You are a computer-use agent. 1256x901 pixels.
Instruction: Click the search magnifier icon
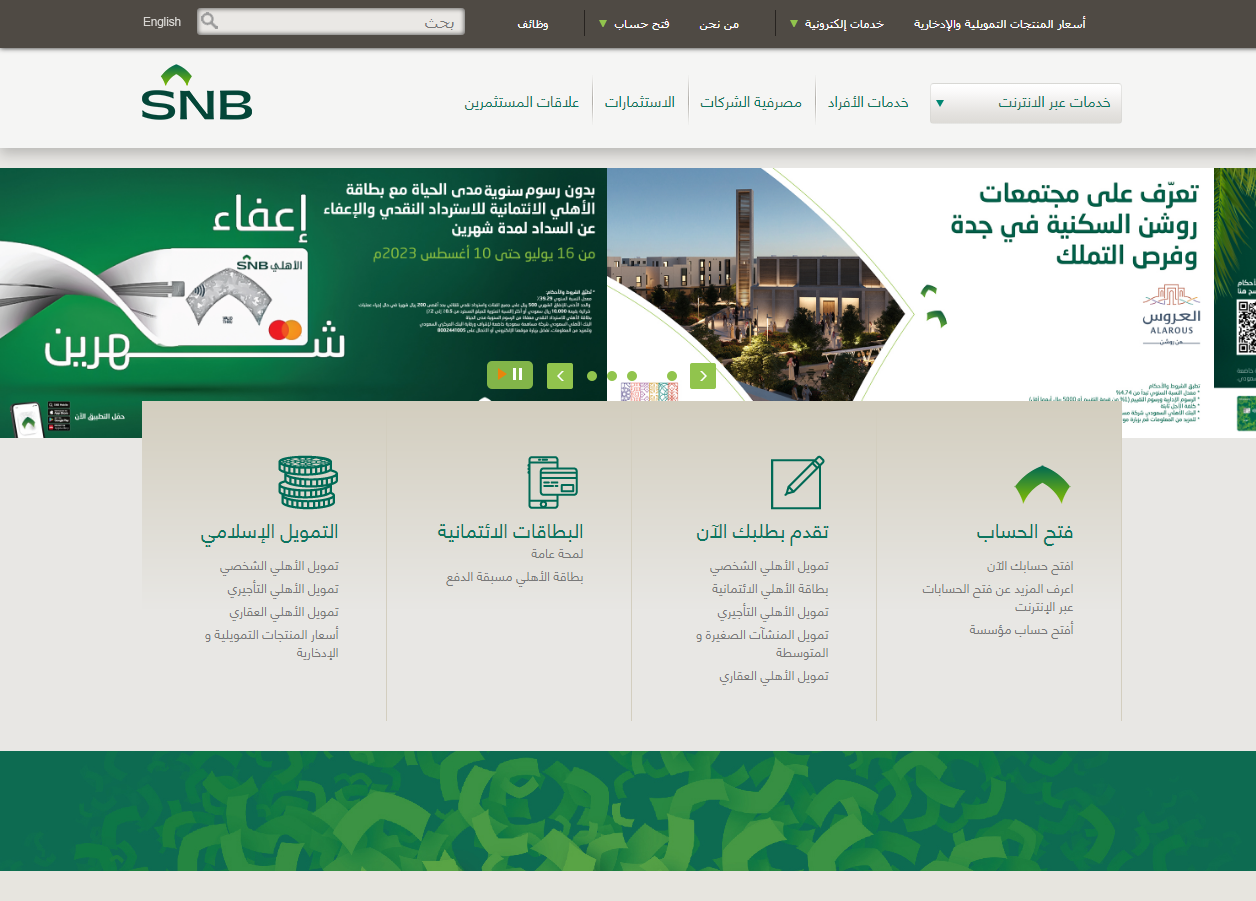click(210, 21)
